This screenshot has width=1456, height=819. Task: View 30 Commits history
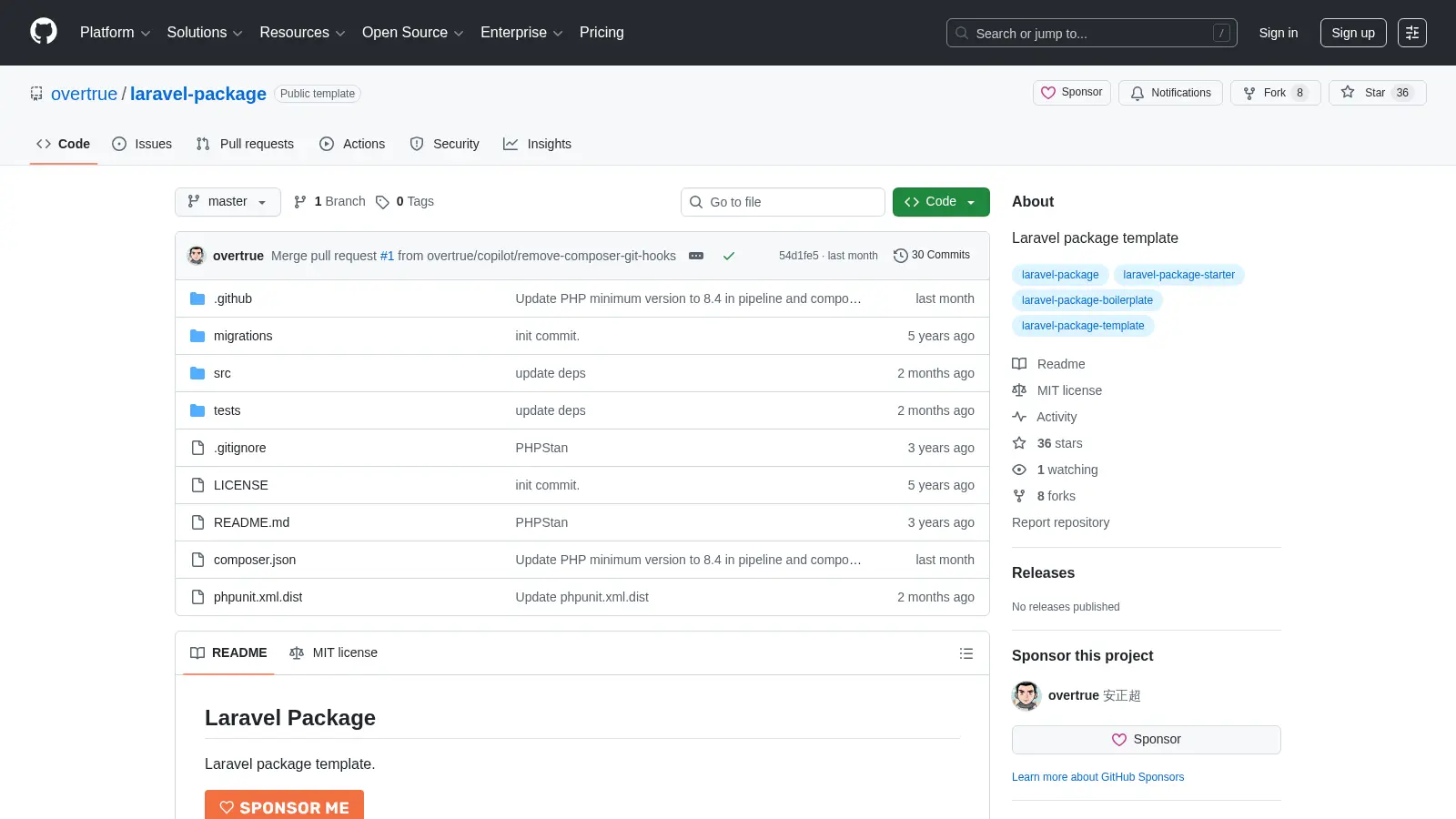(932, 256)
